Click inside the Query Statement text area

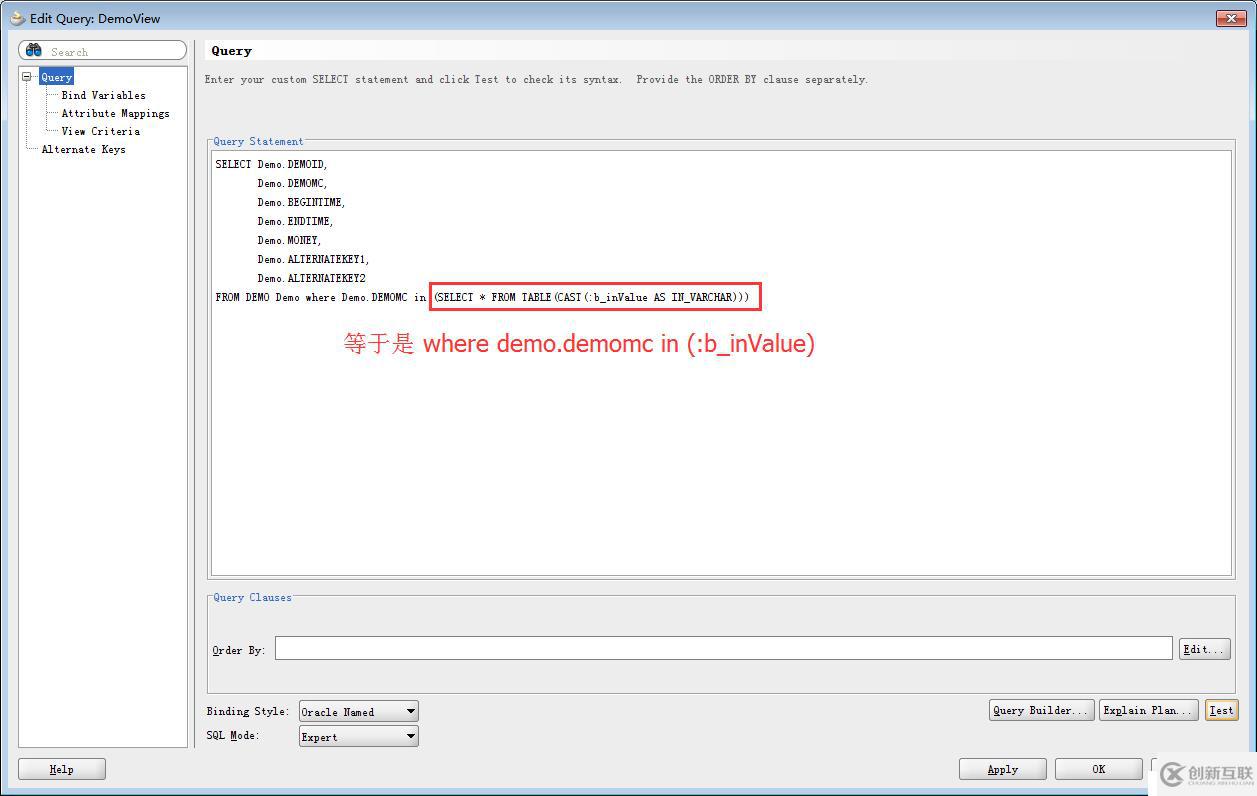click(721, 363)
